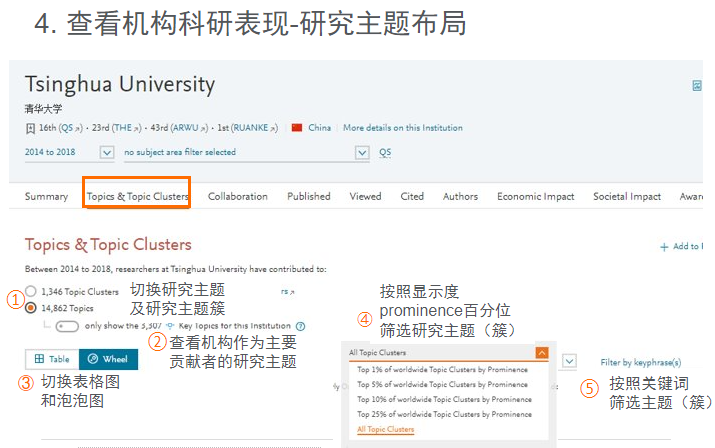This screenshot has height=448, width=715.
Task: Toggle only show Key Topics switch
Action: click(67, 326)
